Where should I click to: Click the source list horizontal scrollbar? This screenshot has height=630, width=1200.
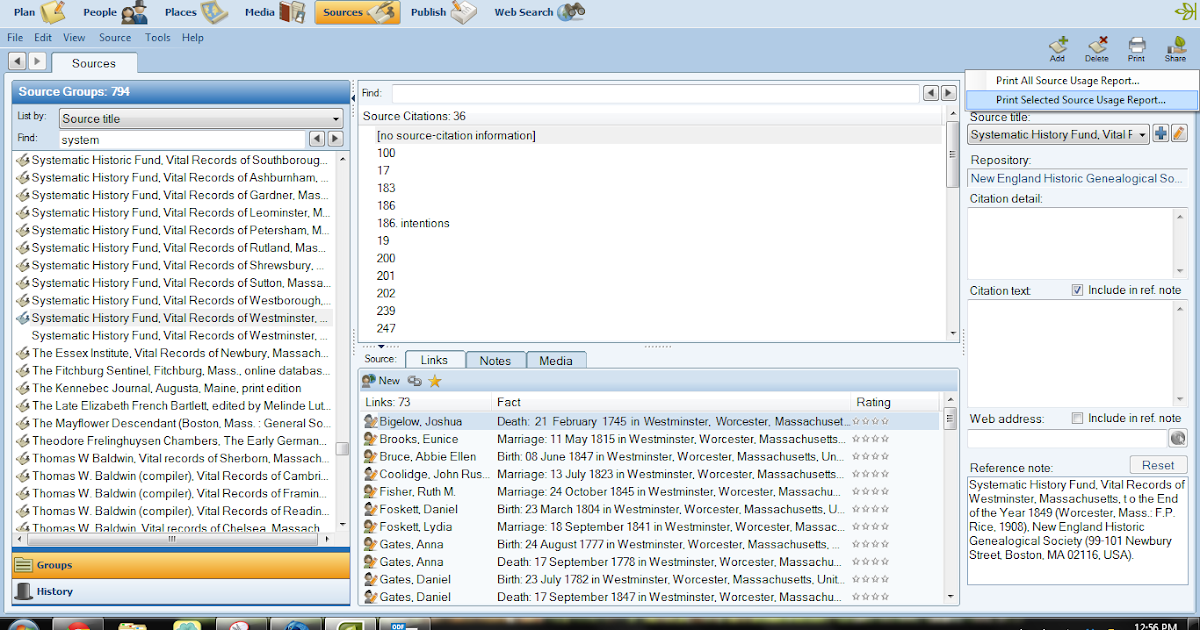tap(174, 539)
